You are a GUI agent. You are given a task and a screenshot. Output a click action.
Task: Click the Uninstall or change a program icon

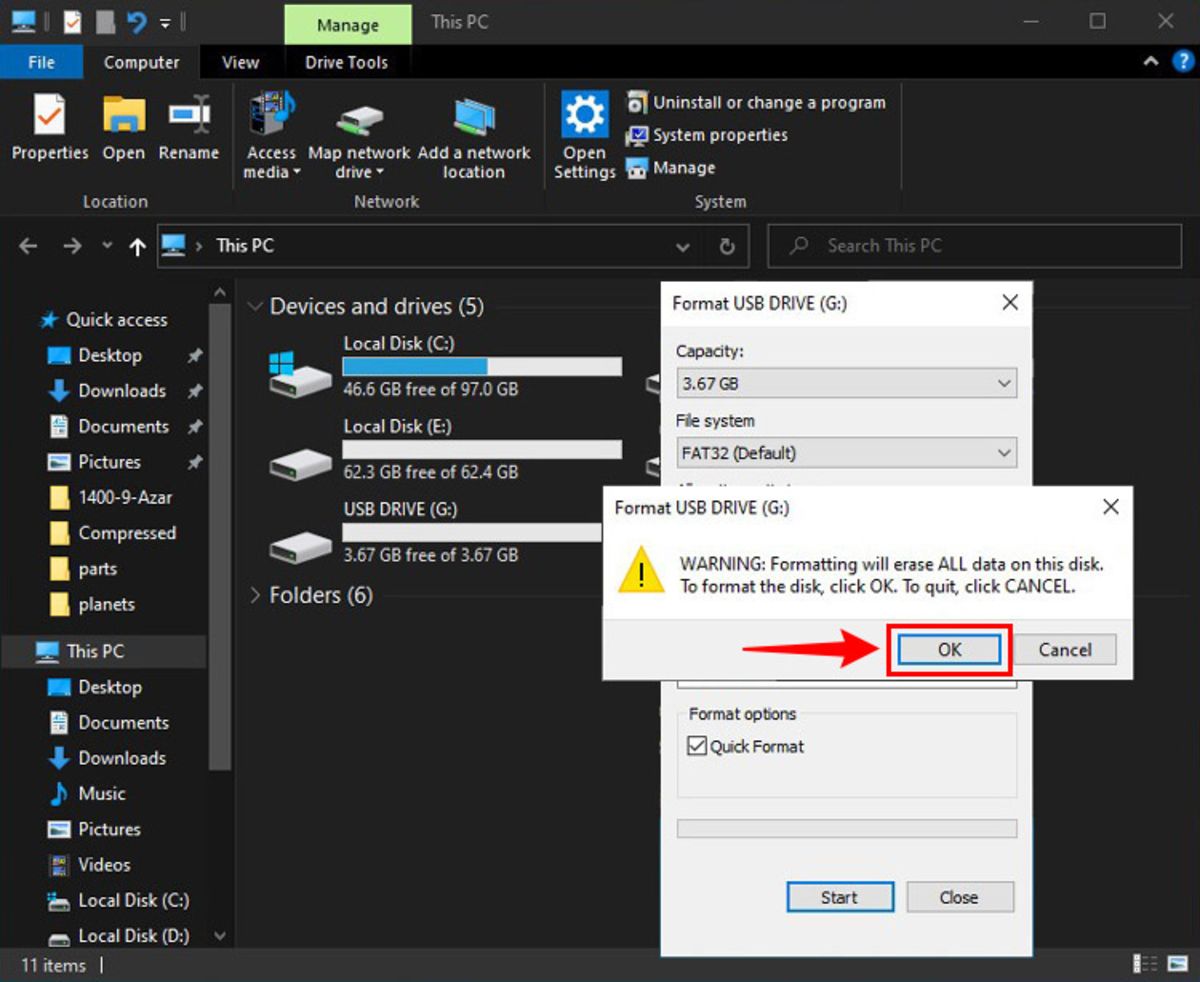click(637, 102)
